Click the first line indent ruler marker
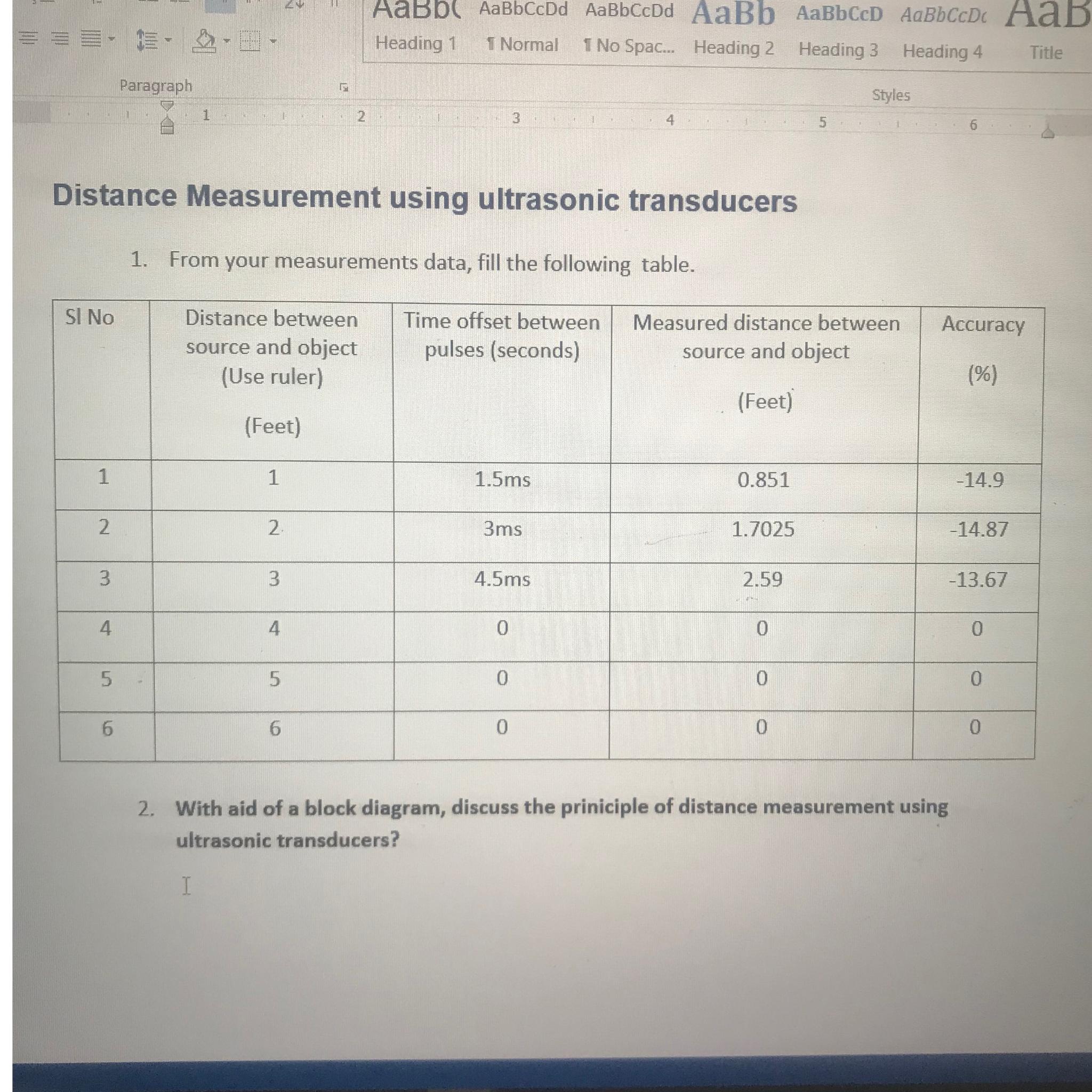1092x1092 pixels. pyautogui.click(x=167, y=106)
